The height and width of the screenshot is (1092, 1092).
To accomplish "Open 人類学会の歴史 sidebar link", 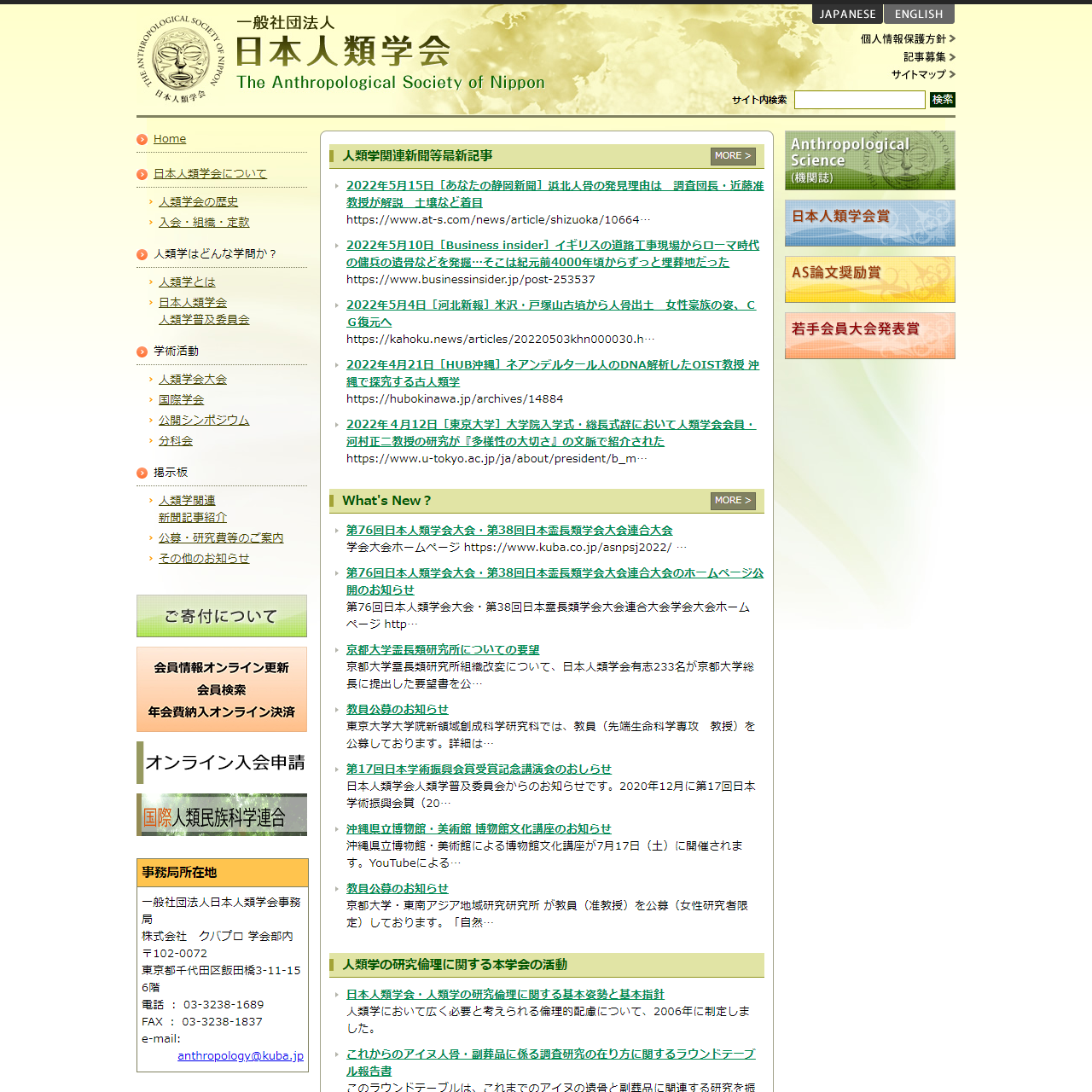I will [198, 202].
